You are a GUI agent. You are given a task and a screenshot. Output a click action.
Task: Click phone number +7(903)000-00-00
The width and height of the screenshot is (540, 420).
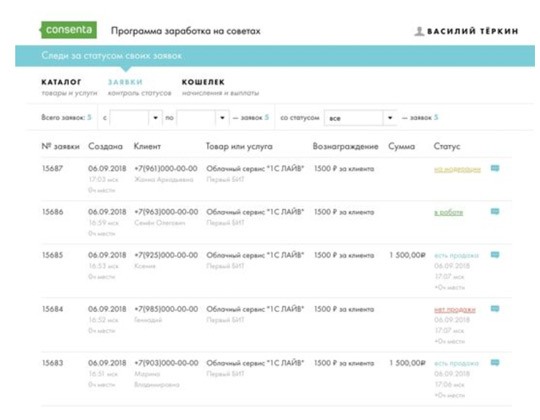(x=166, y=363)
